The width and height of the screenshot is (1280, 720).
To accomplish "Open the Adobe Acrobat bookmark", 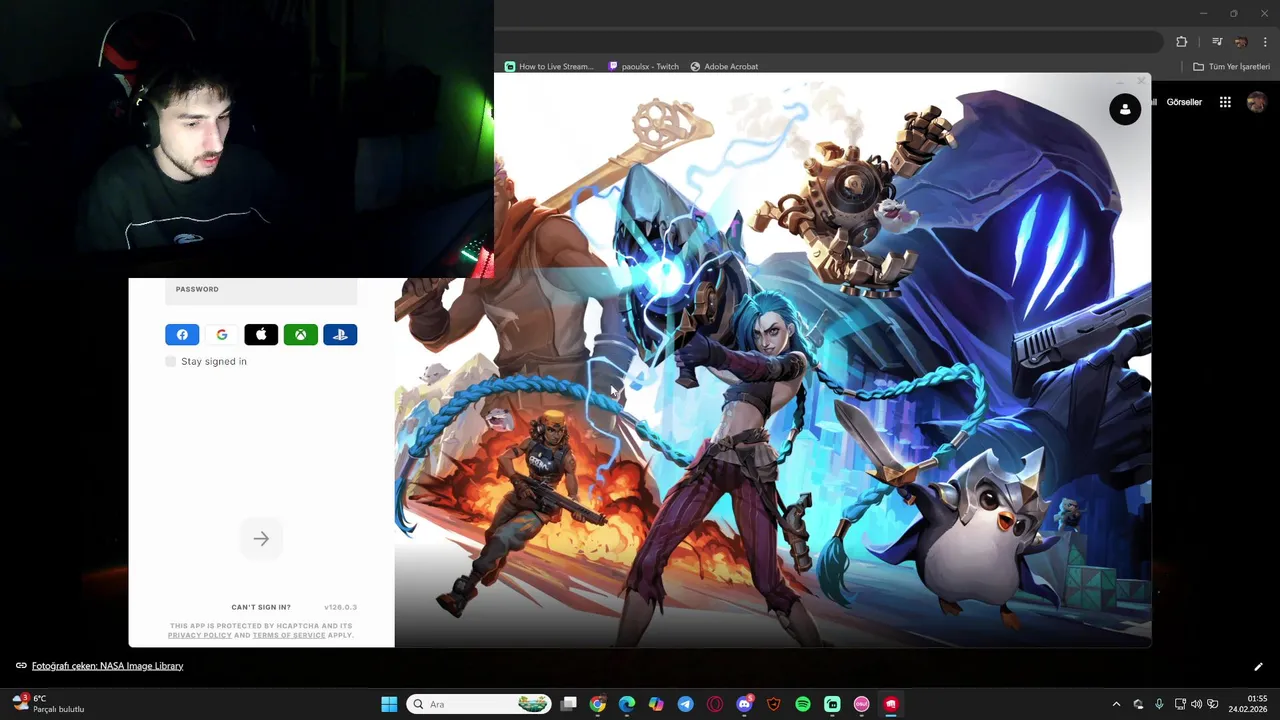I will click(724, 67).
